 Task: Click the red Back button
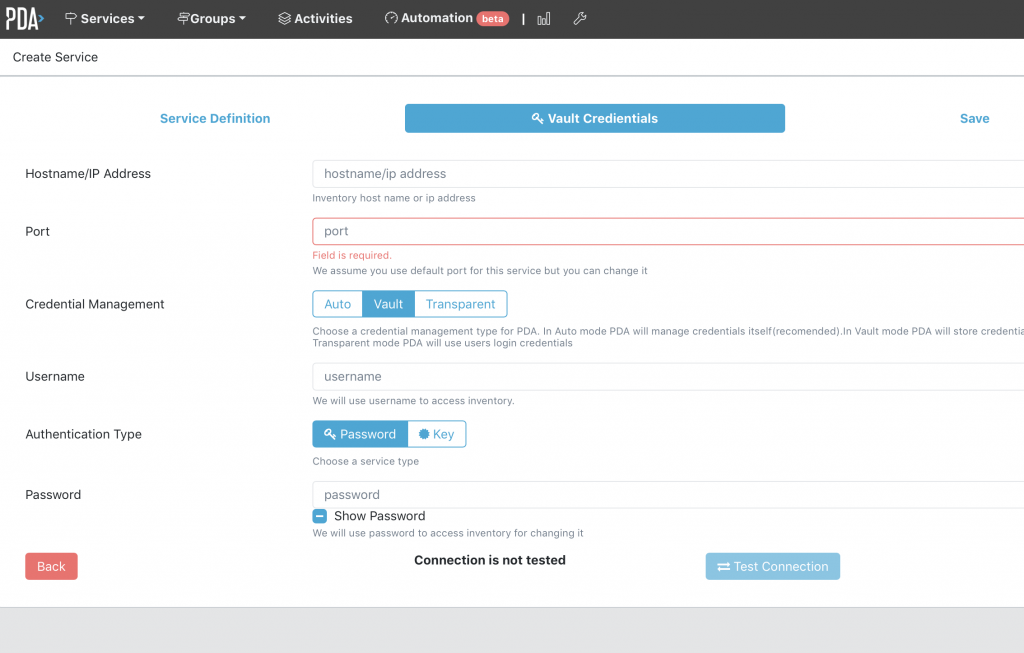[52, 566]
